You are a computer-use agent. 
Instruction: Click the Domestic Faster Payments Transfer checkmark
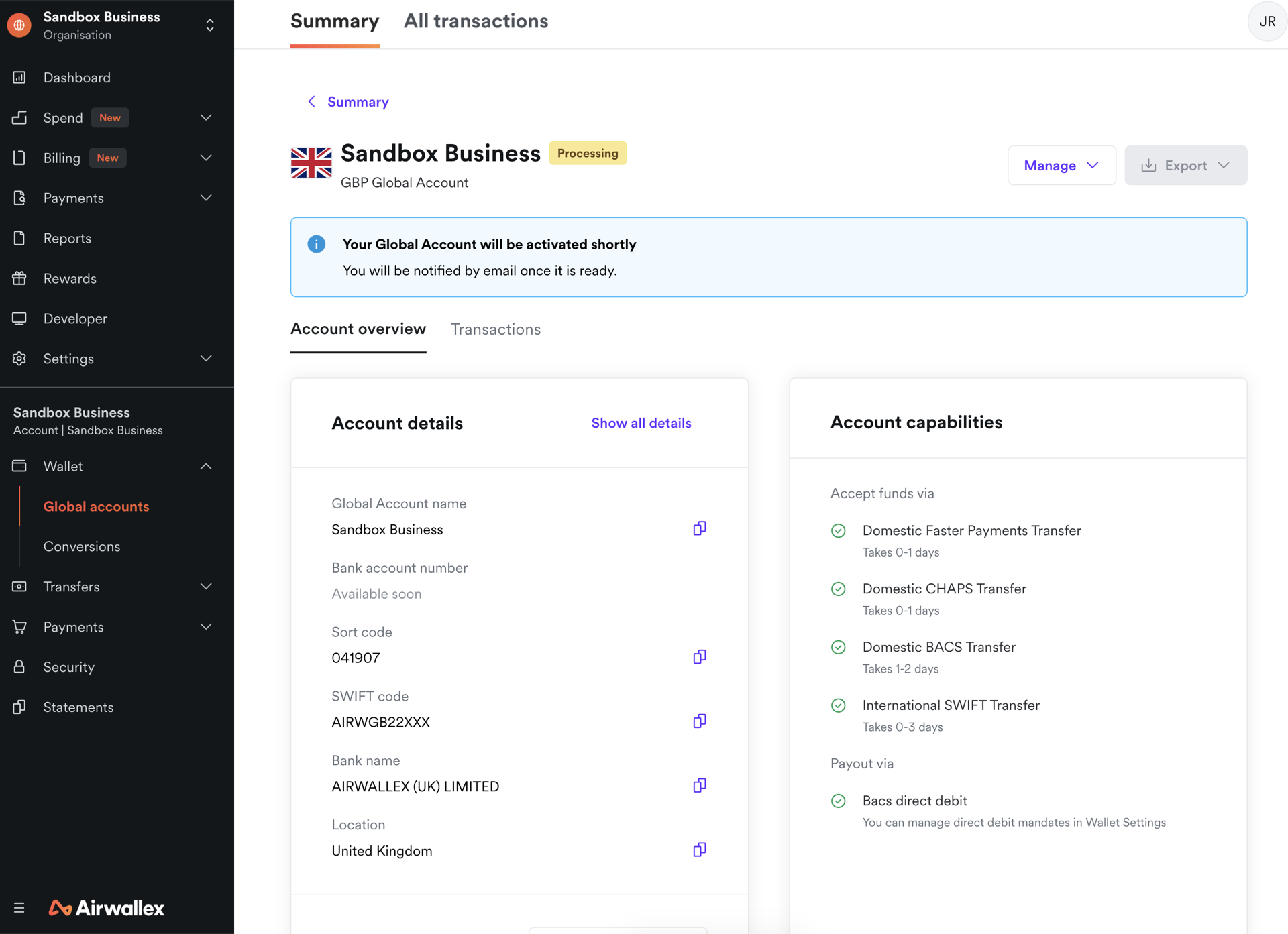tap(839, 531)
